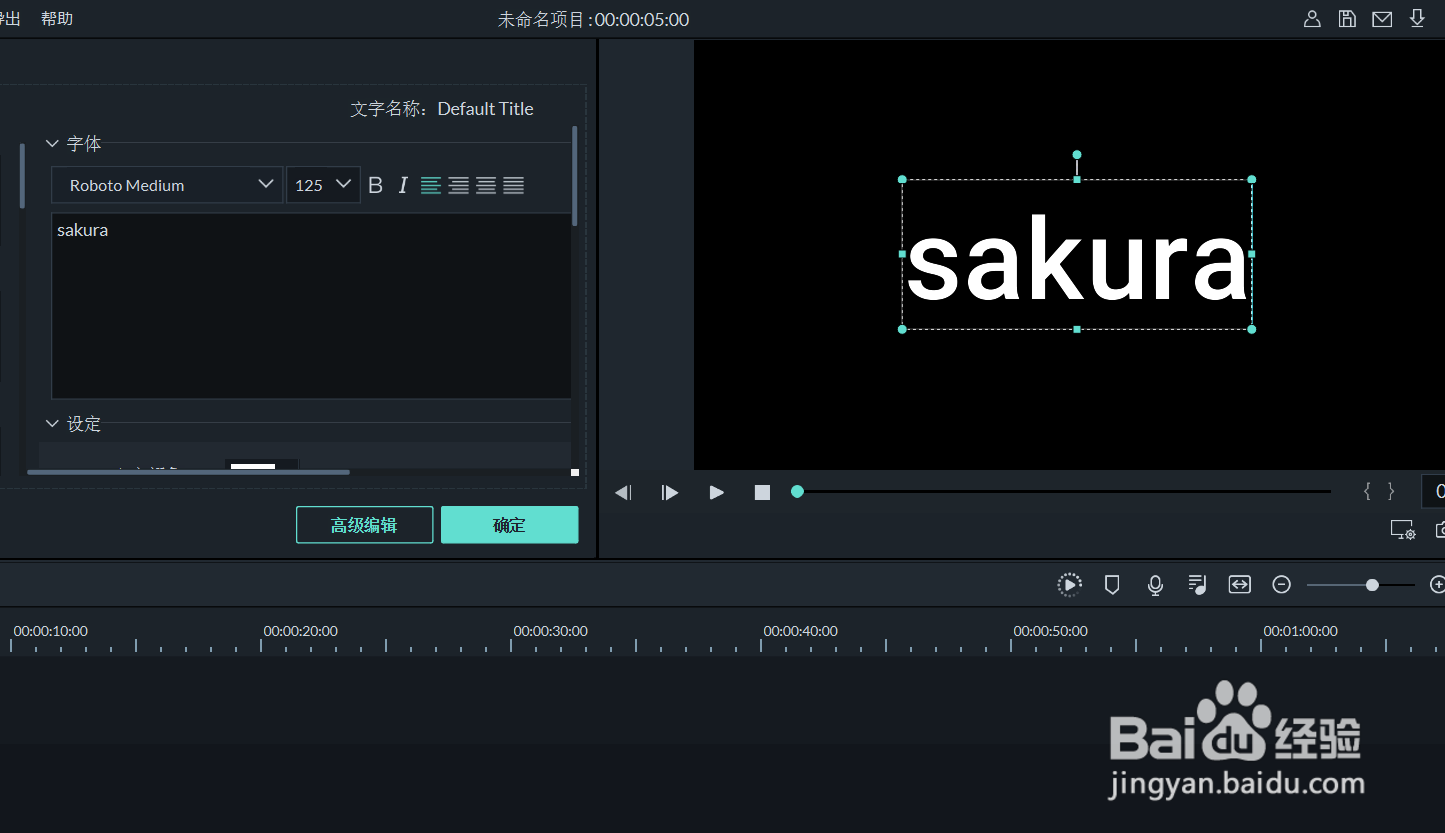
Task: Open the 帮助 menu
Action: (57, 19)
